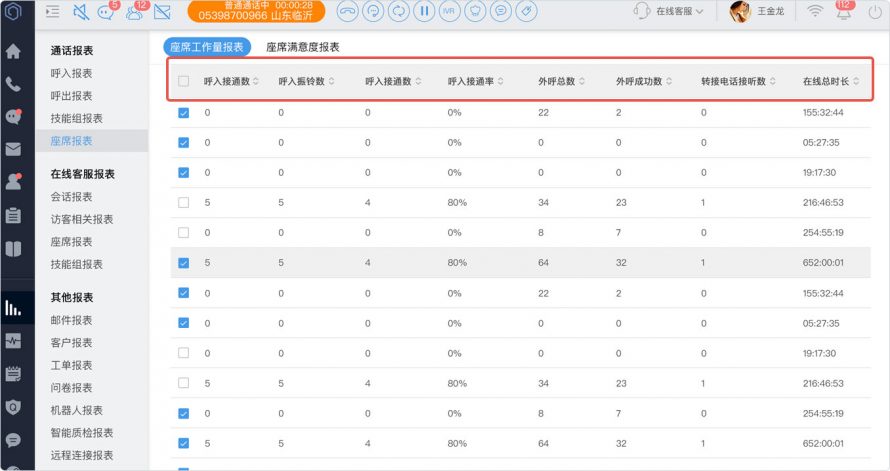Collapse the sidebar menu with the list icon
Image resolution: width=890 pixels, height=471 pixels.
(x=52, y=11)
